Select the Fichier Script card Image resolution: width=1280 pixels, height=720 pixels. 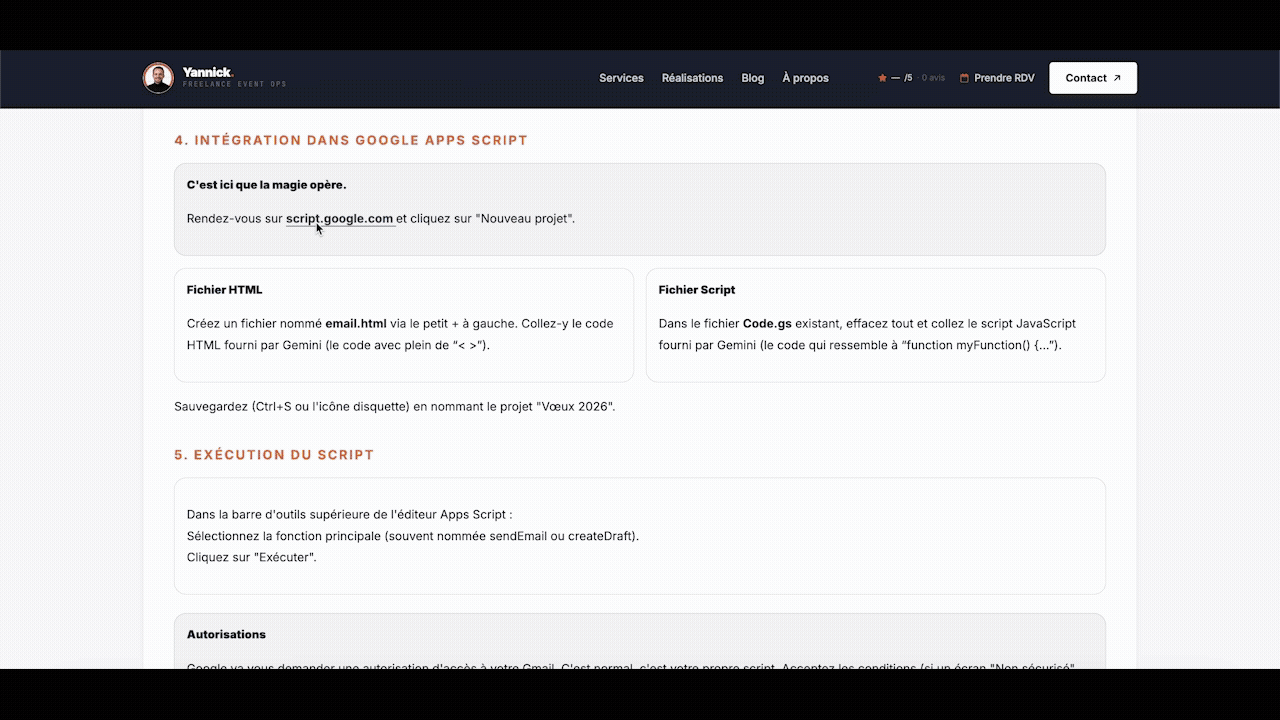tap(875, 323)
